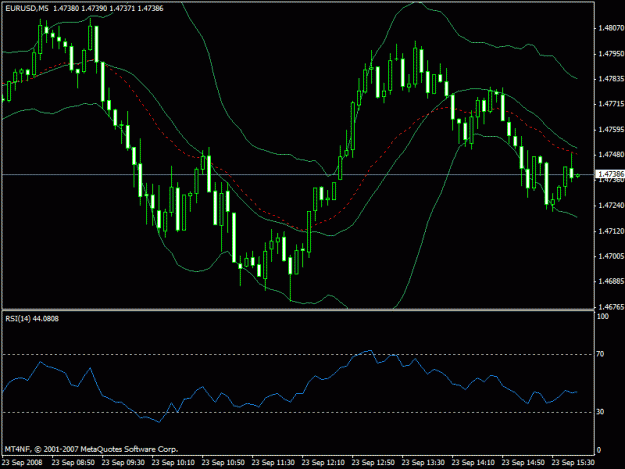Click the RSI level label 30
The width and height of the screenshot is (625, 469).
point(600,412)
